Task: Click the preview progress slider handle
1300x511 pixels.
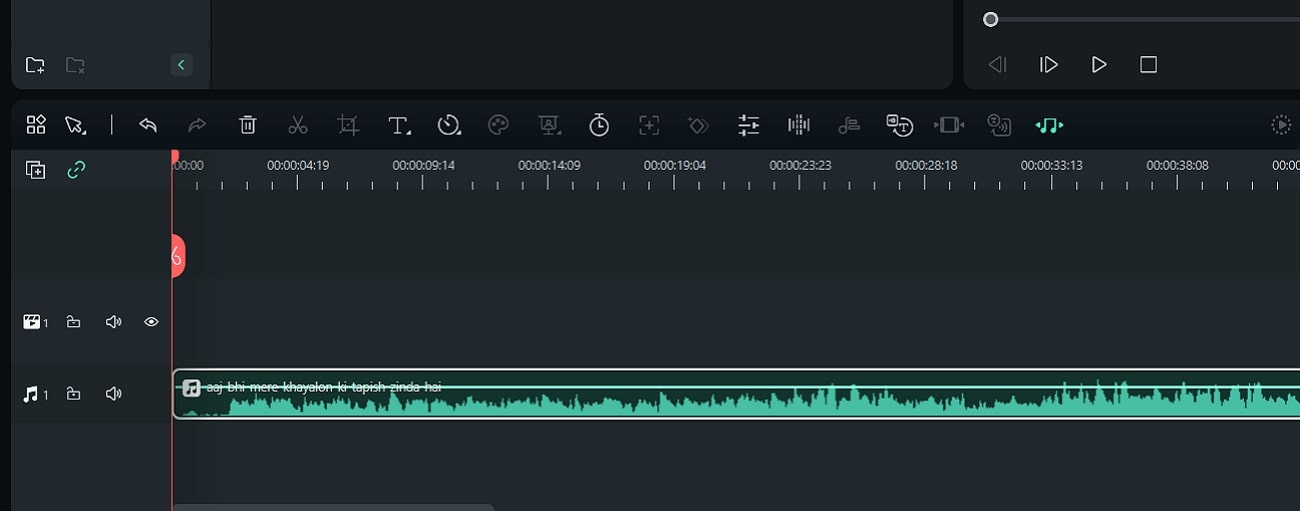Action: tap(990, 19)
